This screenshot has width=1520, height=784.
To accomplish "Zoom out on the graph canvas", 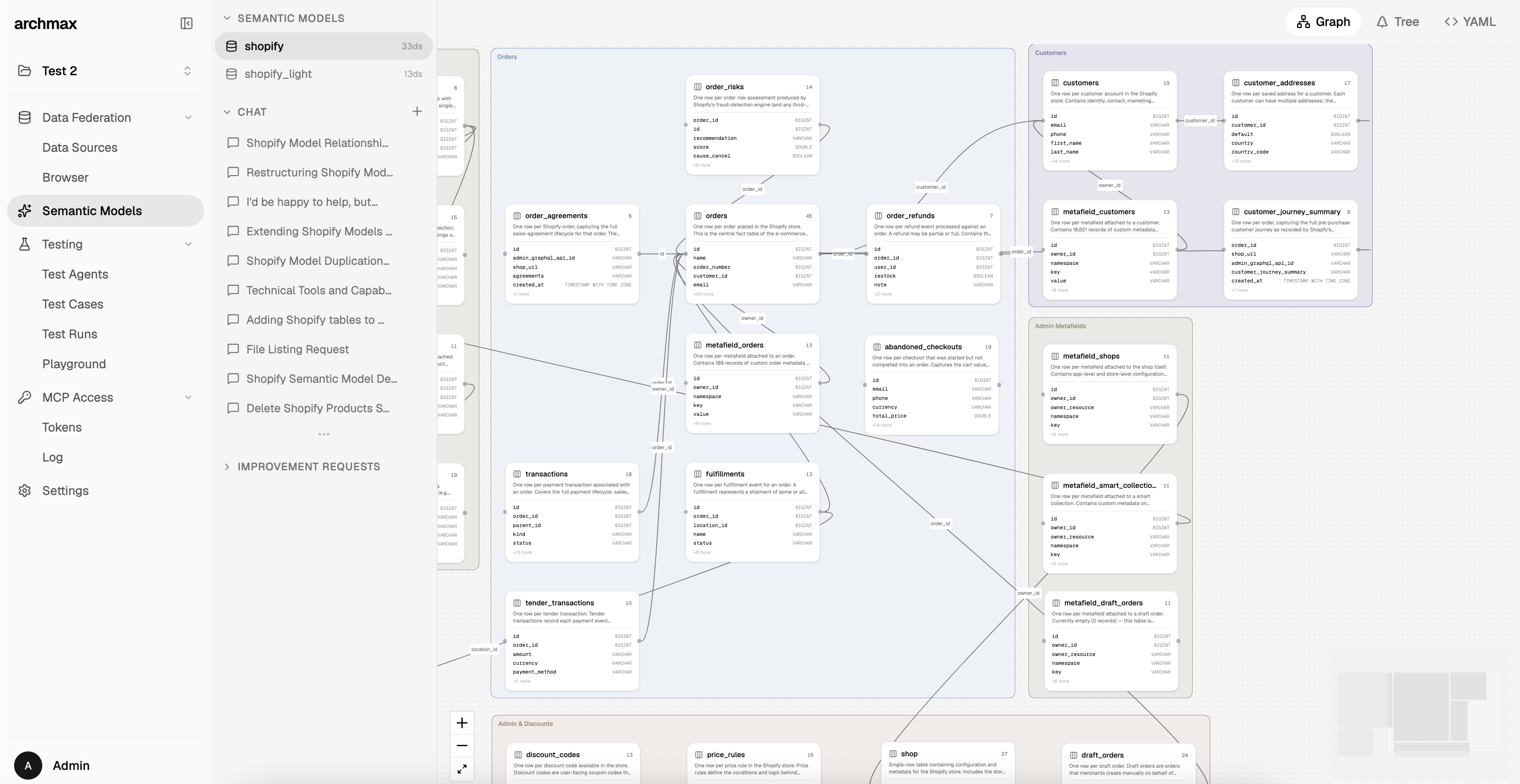I will point(462,745).
